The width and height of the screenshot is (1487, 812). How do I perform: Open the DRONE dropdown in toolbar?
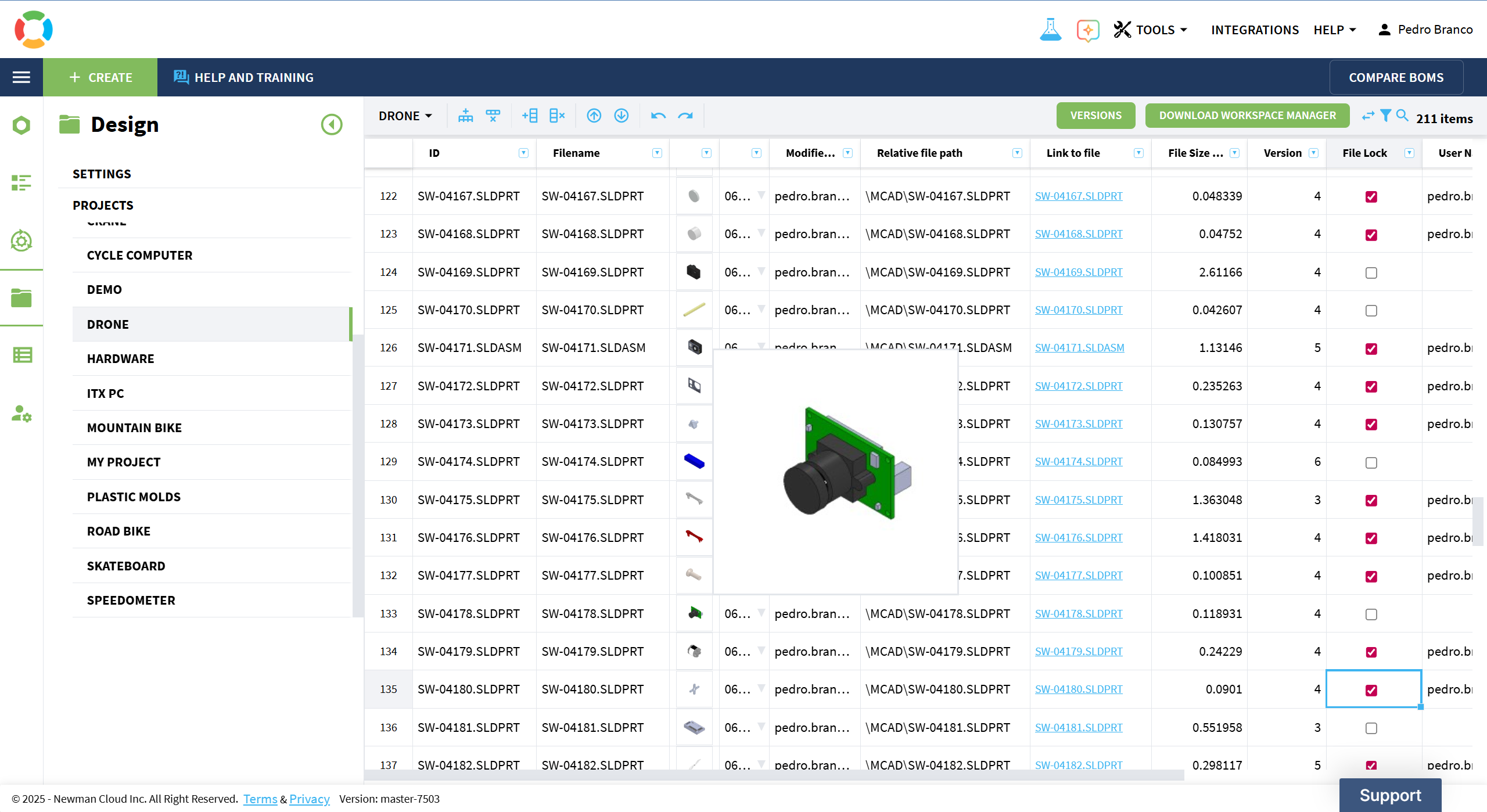[405, 116]
